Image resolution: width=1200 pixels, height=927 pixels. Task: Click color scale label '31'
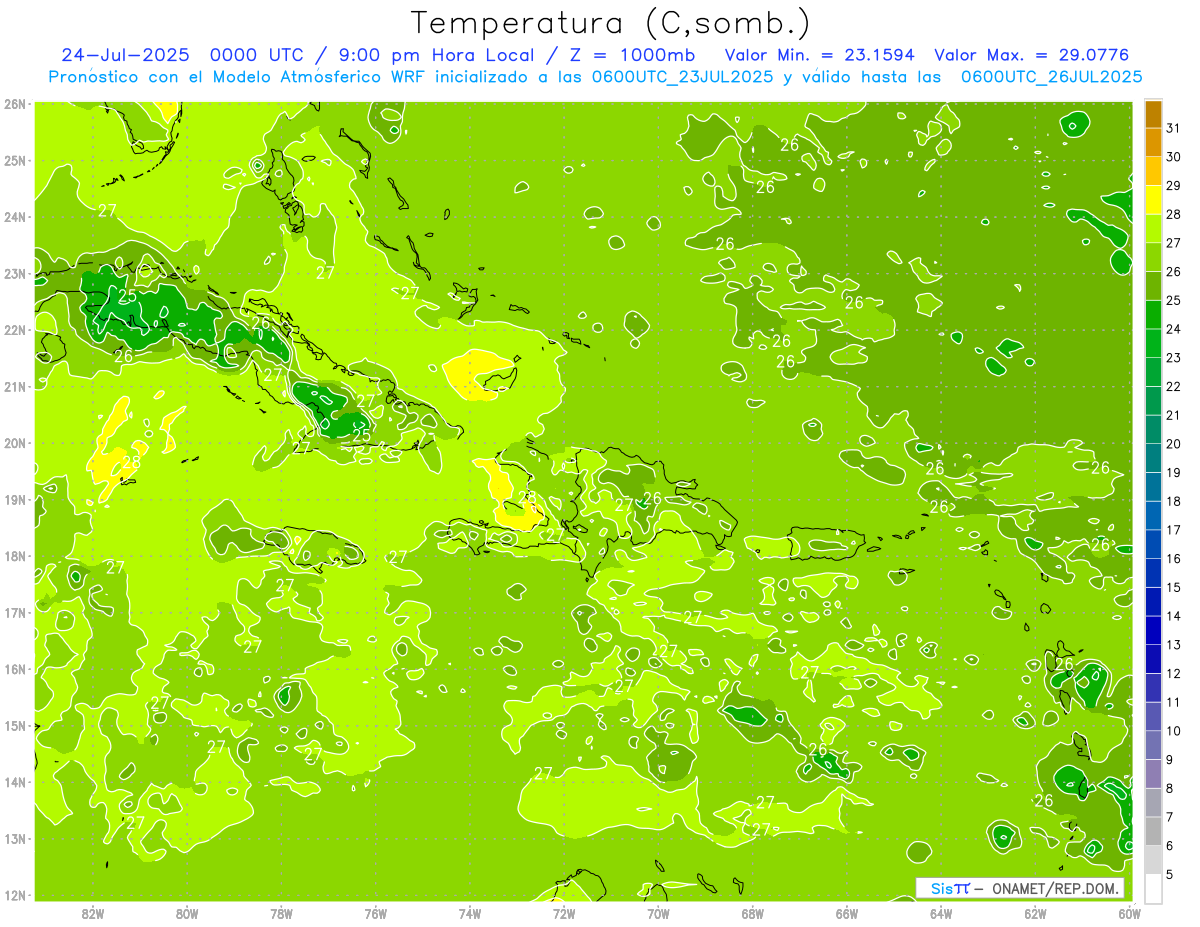1174,128
